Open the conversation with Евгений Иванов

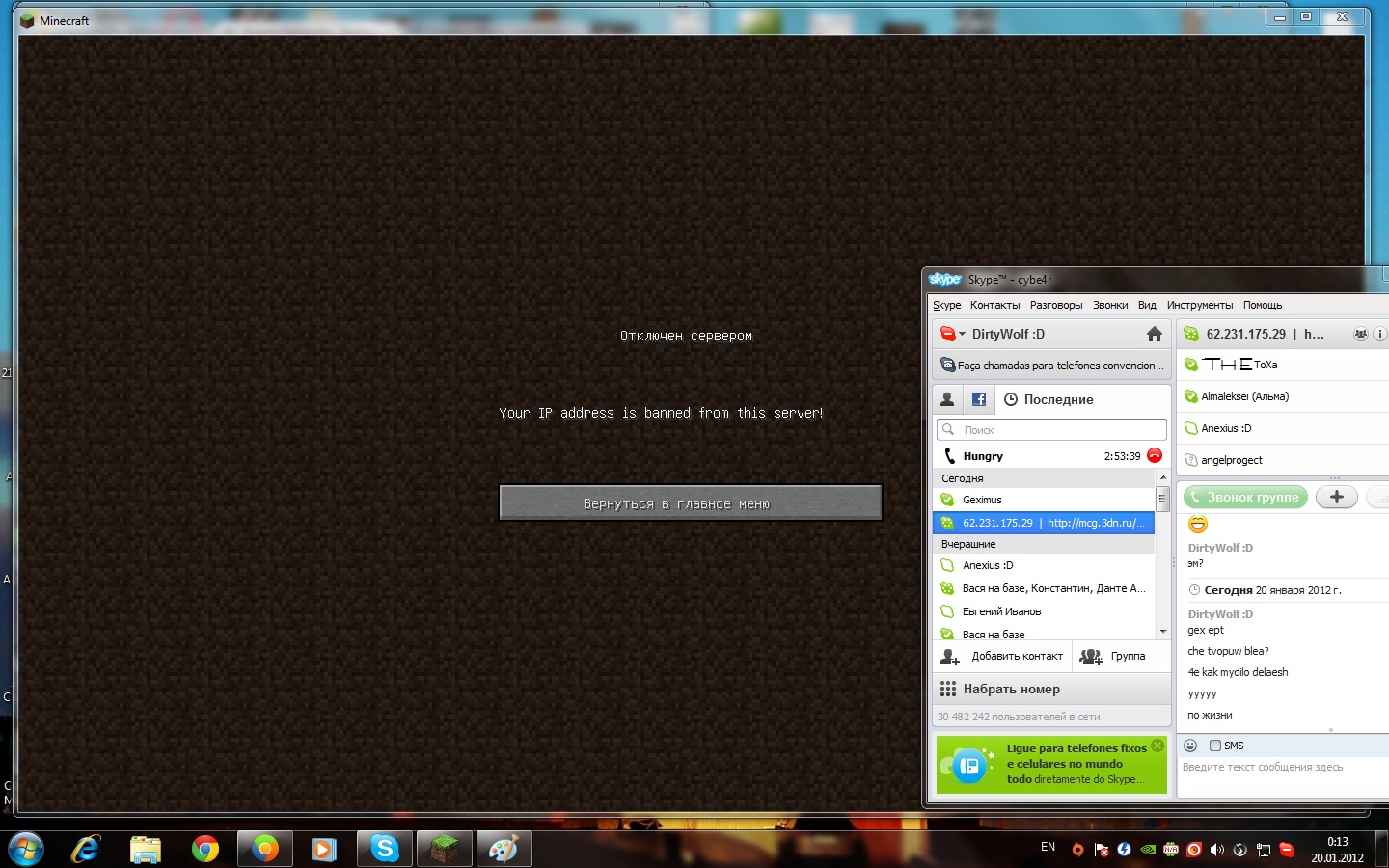[1044, 611]
